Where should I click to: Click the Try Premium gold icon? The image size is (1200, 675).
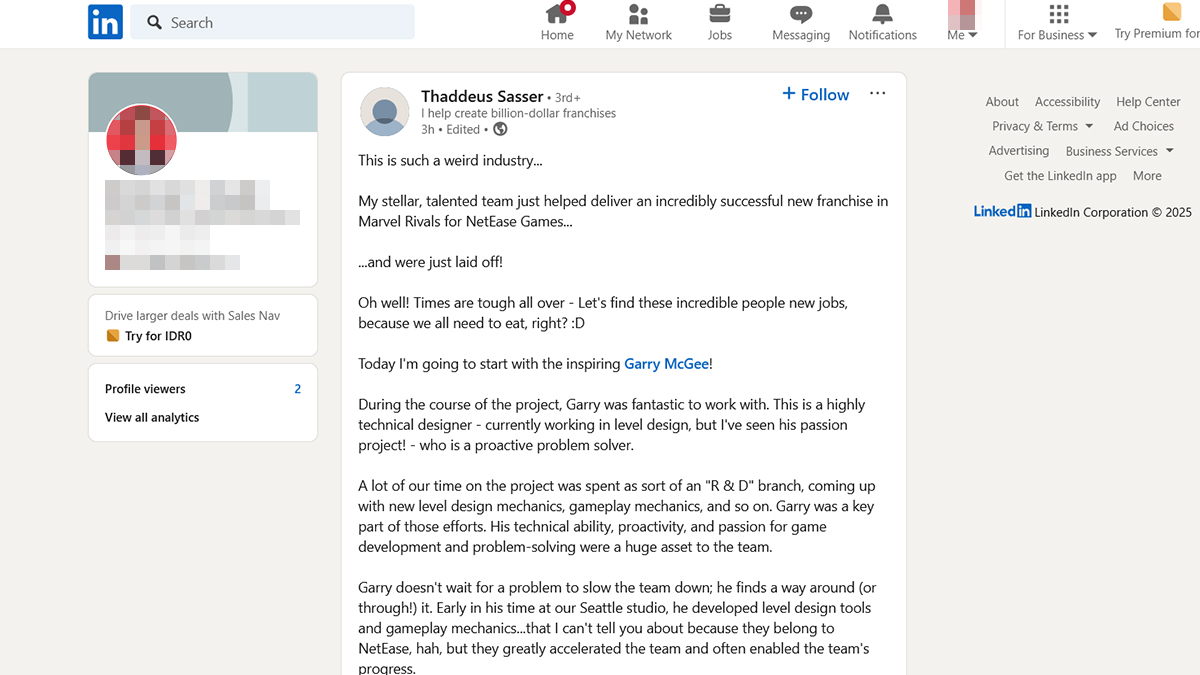tap(1171, 13)
